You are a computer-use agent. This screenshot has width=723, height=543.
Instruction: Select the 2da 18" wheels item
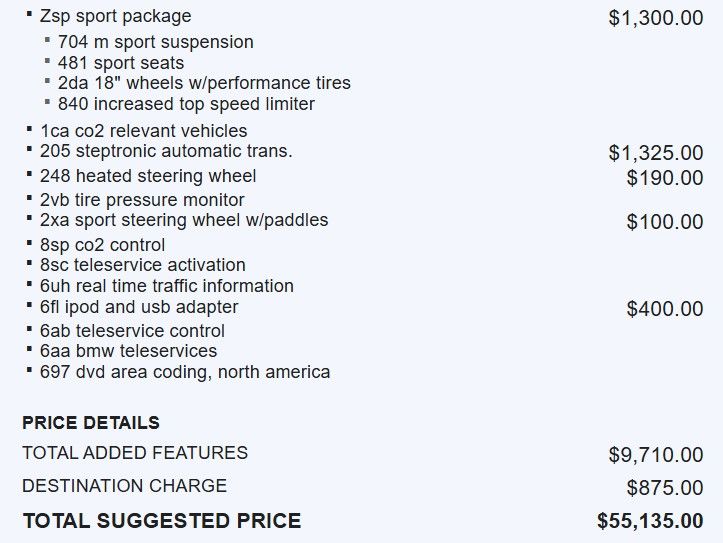coord(204,83)
